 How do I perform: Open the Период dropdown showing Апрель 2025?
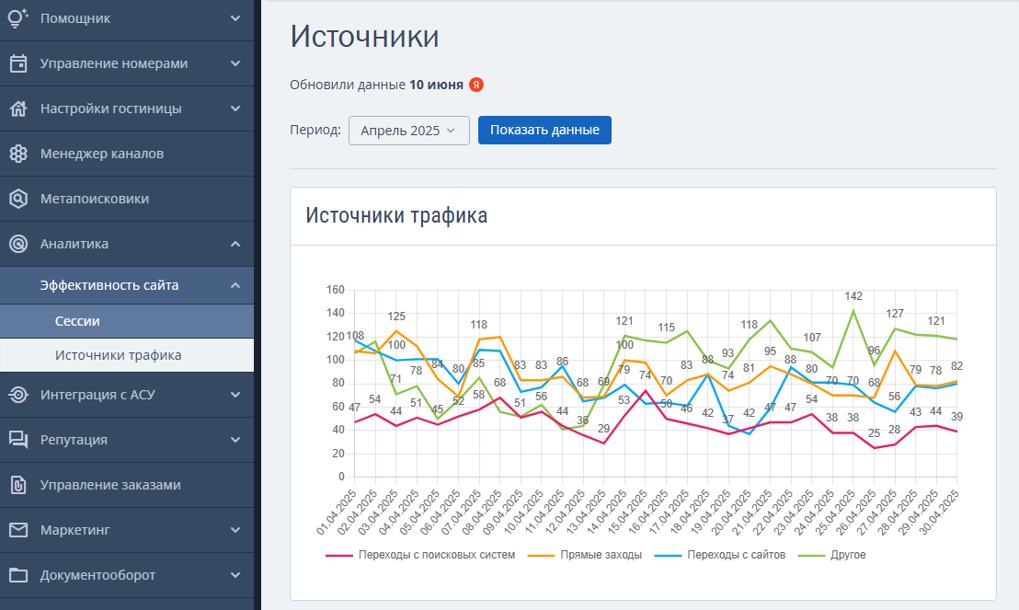tap(409, 131)
